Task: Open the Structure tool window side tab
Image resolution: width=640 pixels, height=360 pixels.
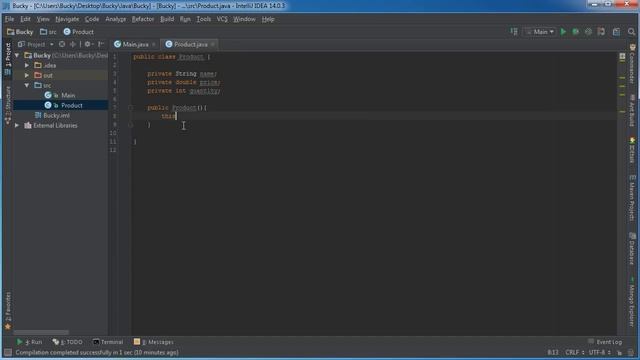Action: pos(8,105)
